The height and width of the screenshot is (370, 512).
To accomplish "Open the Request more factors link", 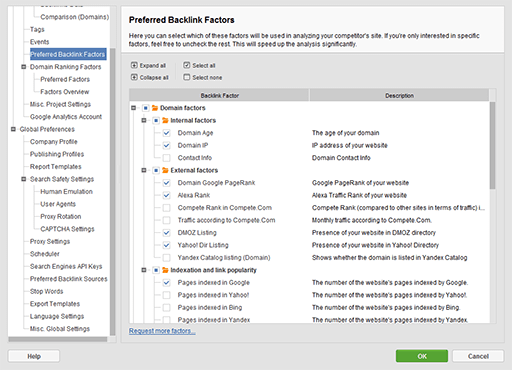I will click(162, 331).
